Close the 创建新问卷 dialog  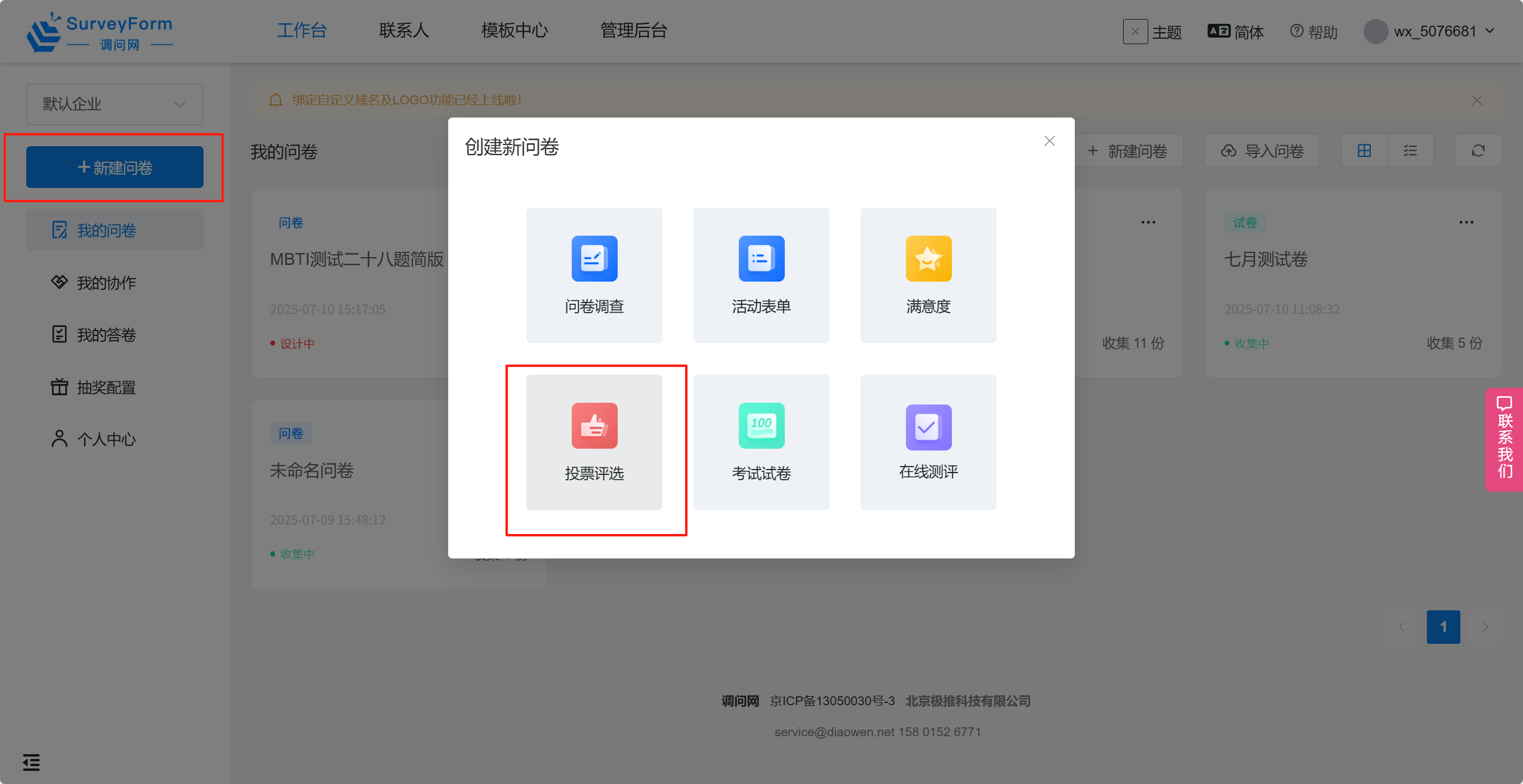pyautogui.click(x=1050, y=141)
